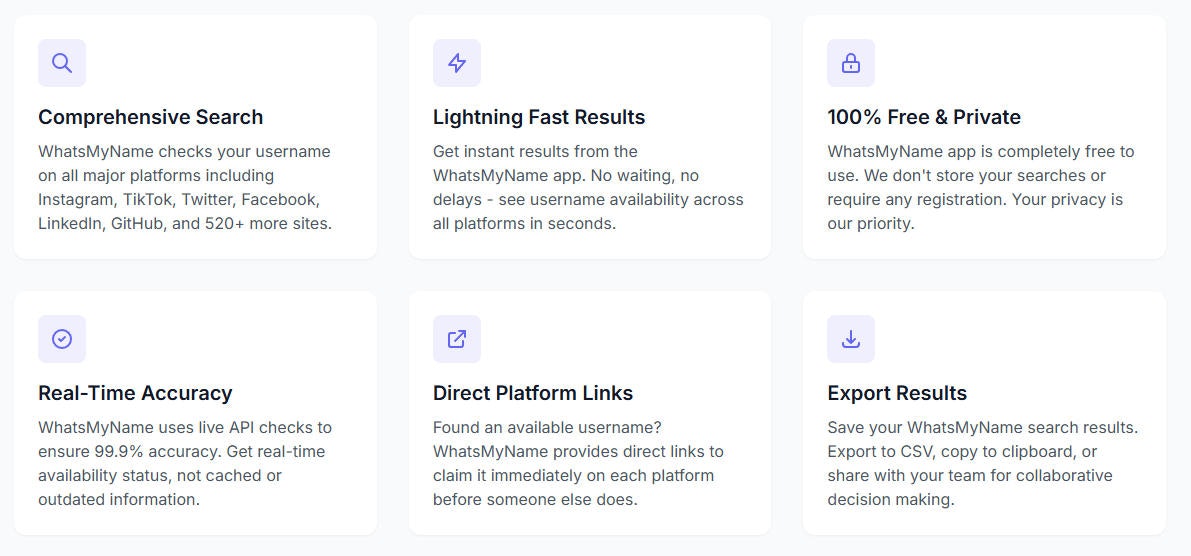Click the paragraph about claiming available usernames

tap(578, 463)
